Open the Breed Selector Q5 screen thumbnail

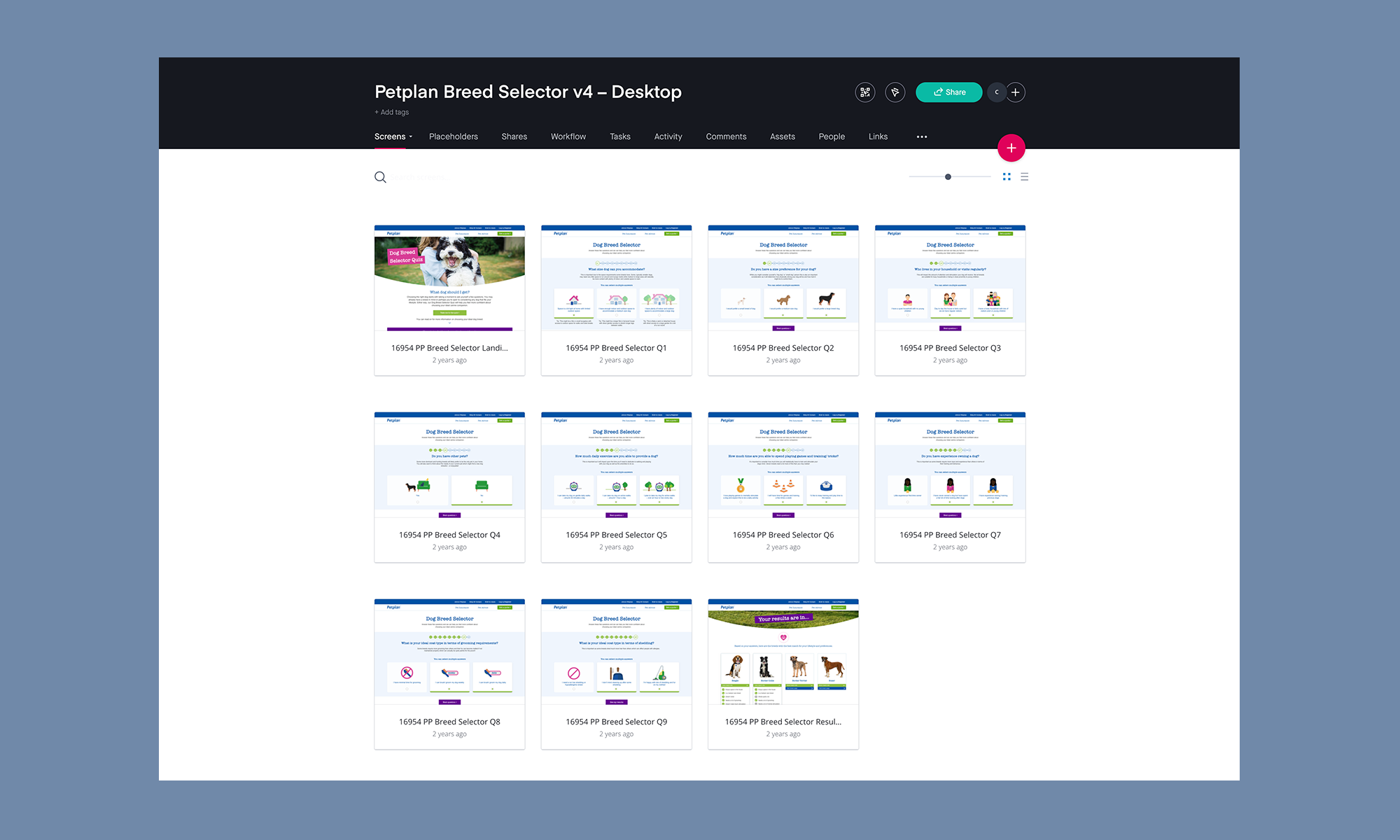tap(616, 465)
